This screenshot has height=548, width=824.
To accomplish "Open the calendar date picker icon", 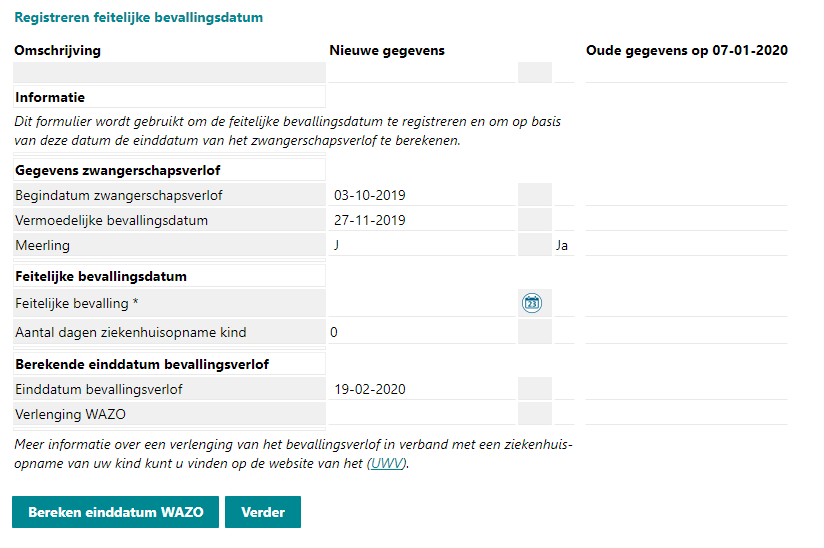I will click(532, 303).
